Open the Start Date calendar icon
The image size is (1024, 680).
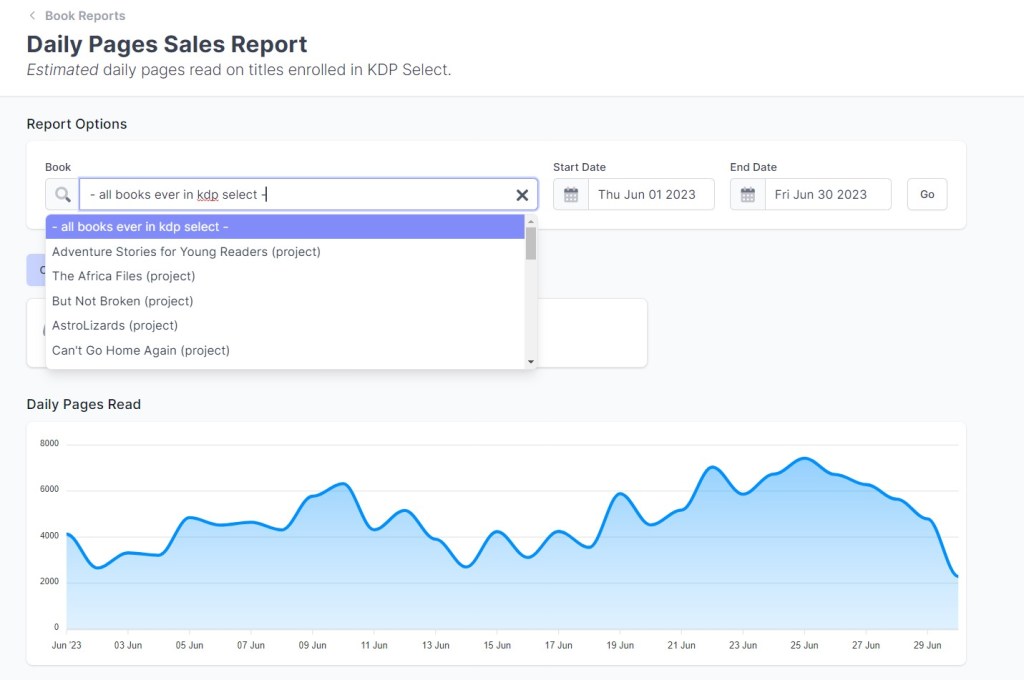coord(571,195)
